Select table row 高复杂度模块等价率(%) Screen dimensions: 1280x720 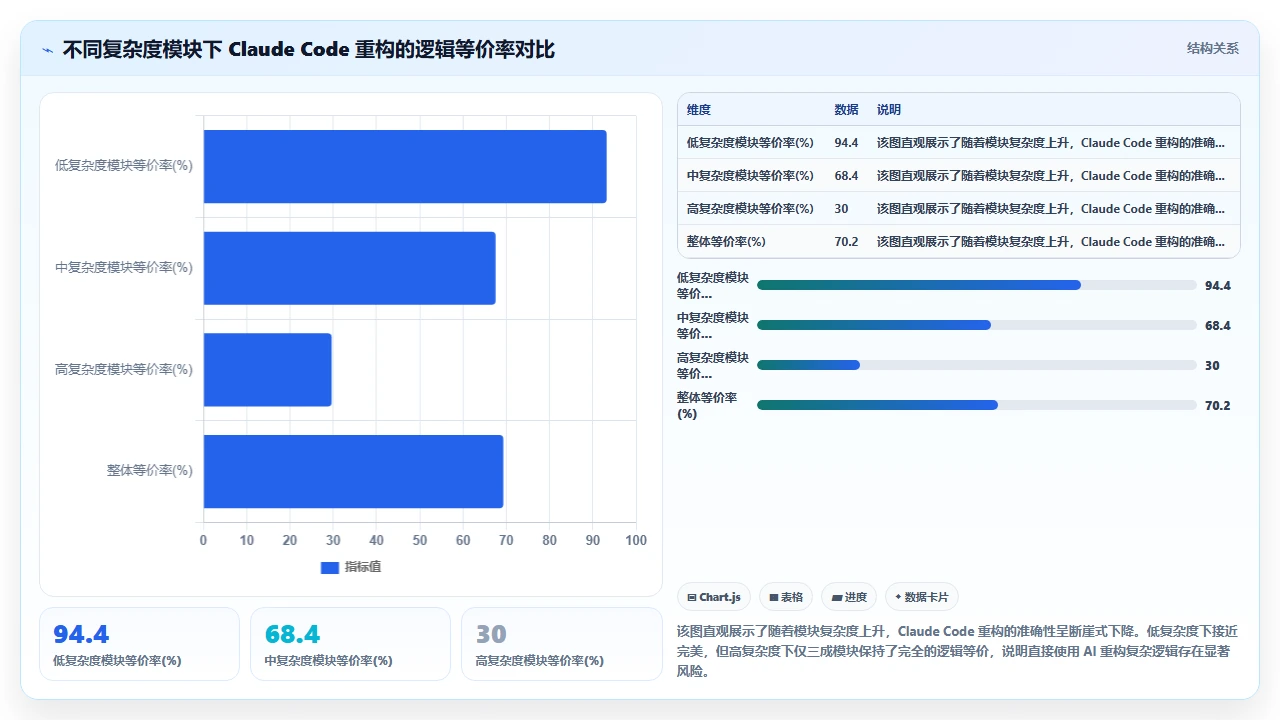[x=959, y=209]
